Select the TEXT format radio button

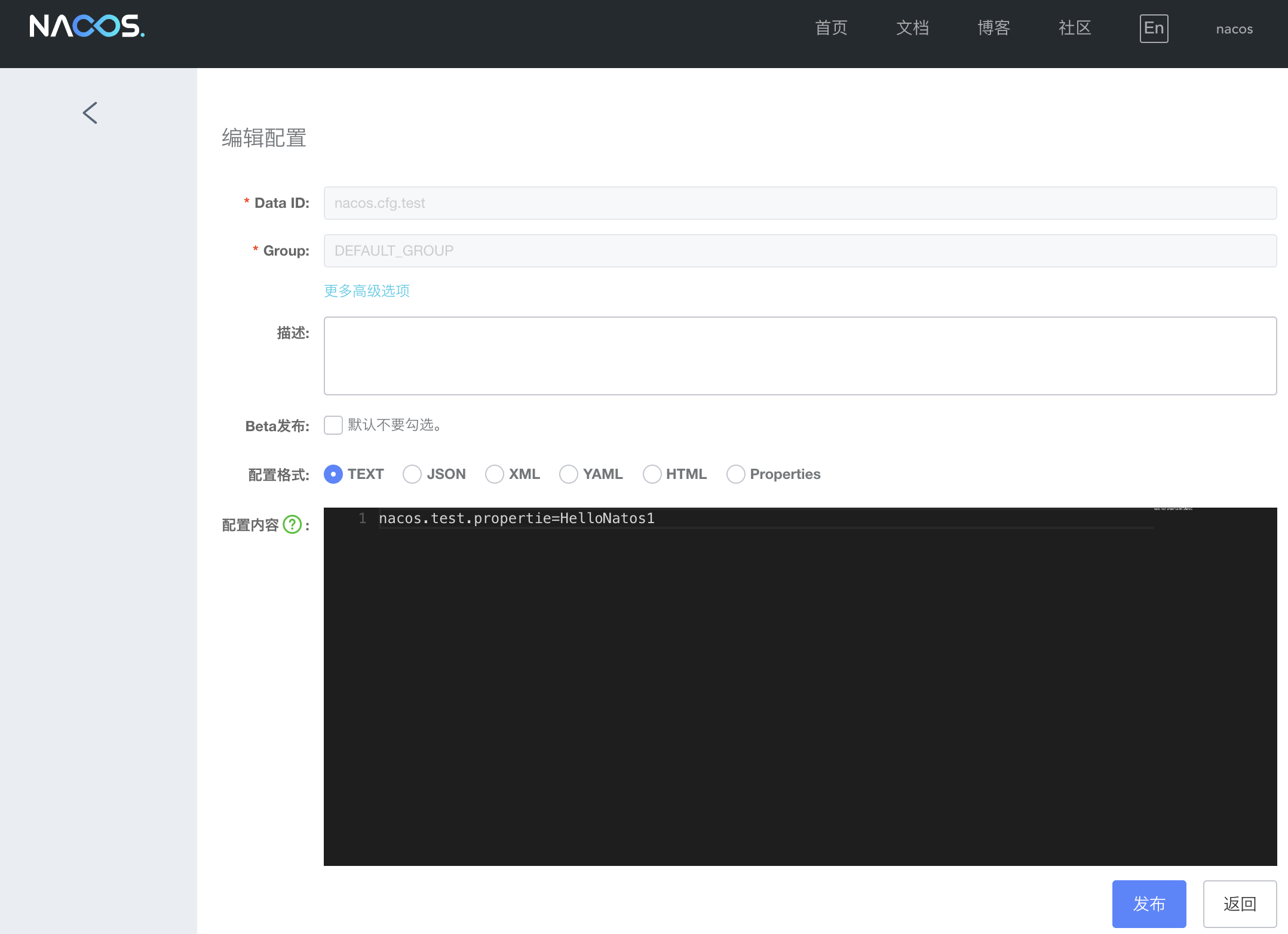tap(333, 474)
